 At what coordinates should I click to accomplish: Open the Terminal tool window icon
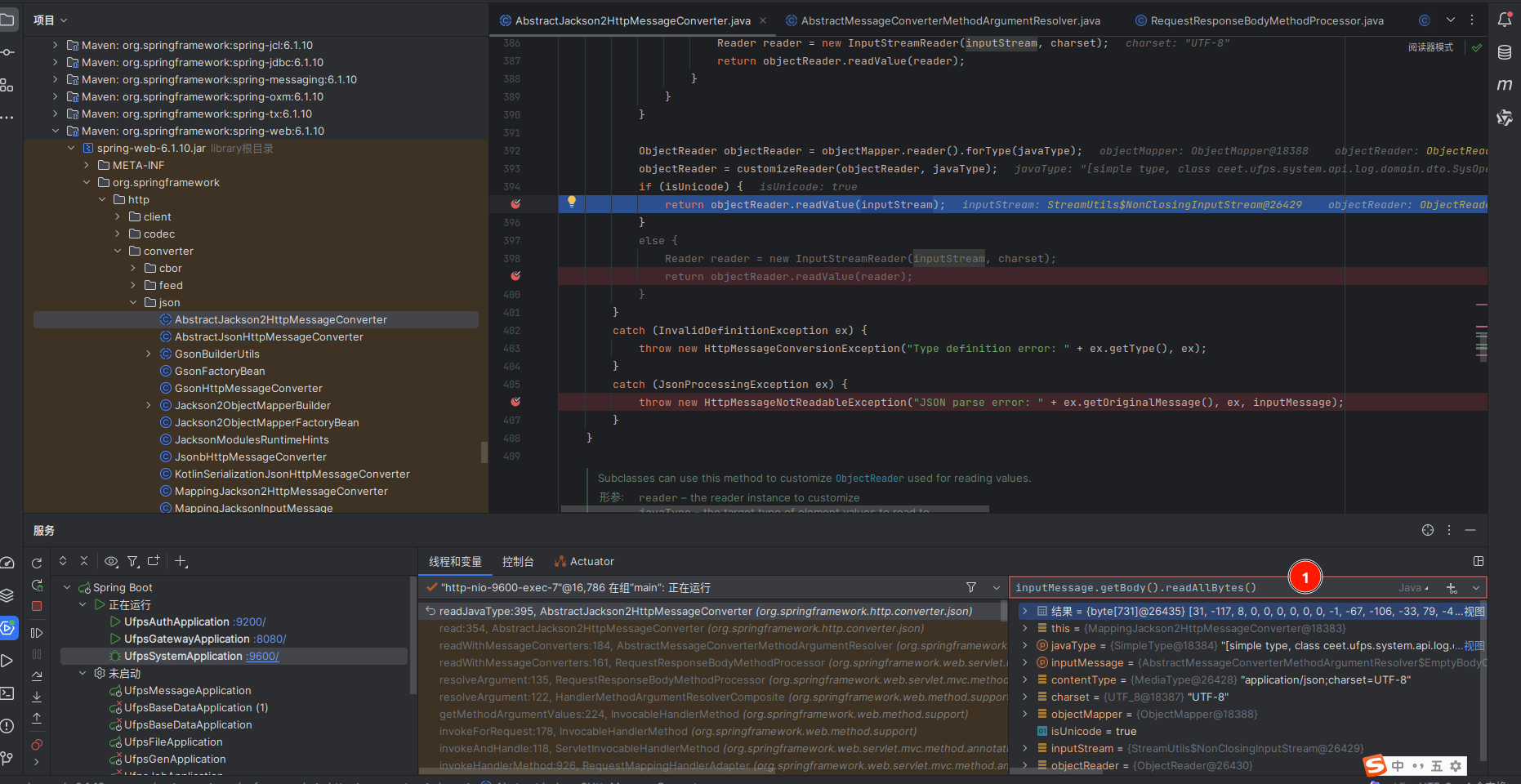(x=7, y=693)
